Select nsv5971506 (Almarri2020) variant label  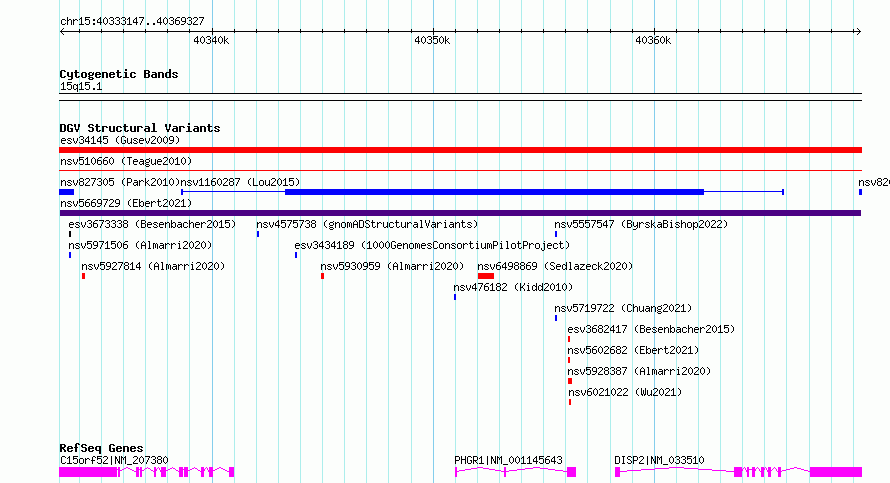click(140, 245)
